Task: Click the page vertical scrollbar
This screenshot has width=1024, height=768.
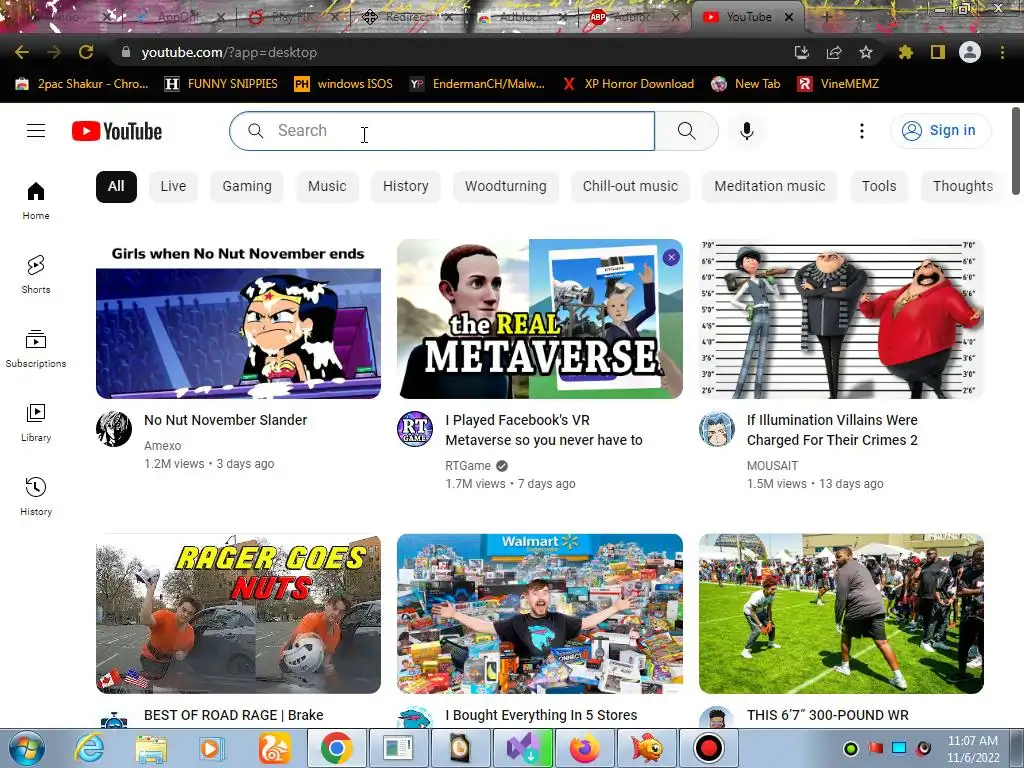Action: pos(1016,152)
